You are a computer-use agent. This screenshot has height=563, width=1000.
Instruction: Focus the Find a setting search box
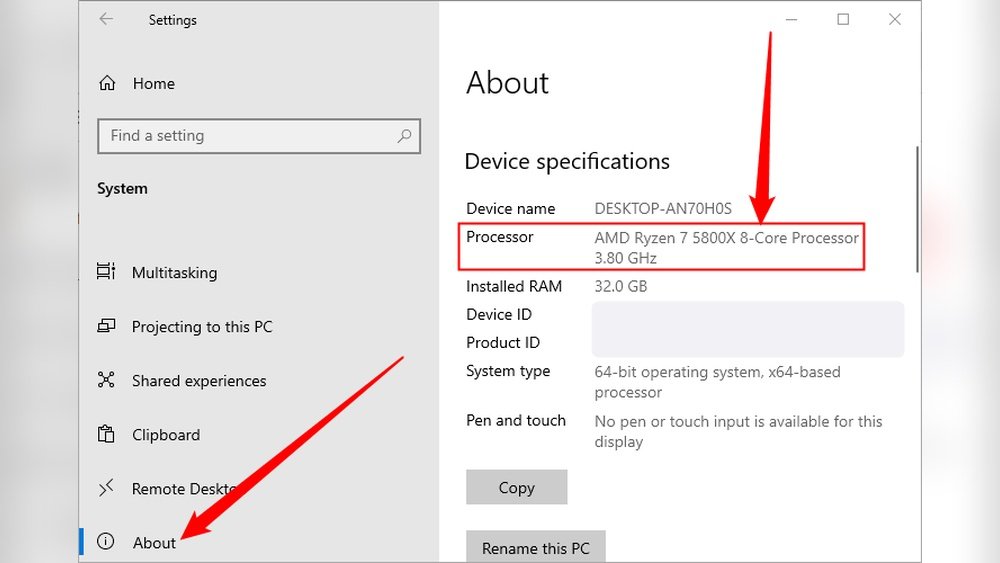coord(250,136)
